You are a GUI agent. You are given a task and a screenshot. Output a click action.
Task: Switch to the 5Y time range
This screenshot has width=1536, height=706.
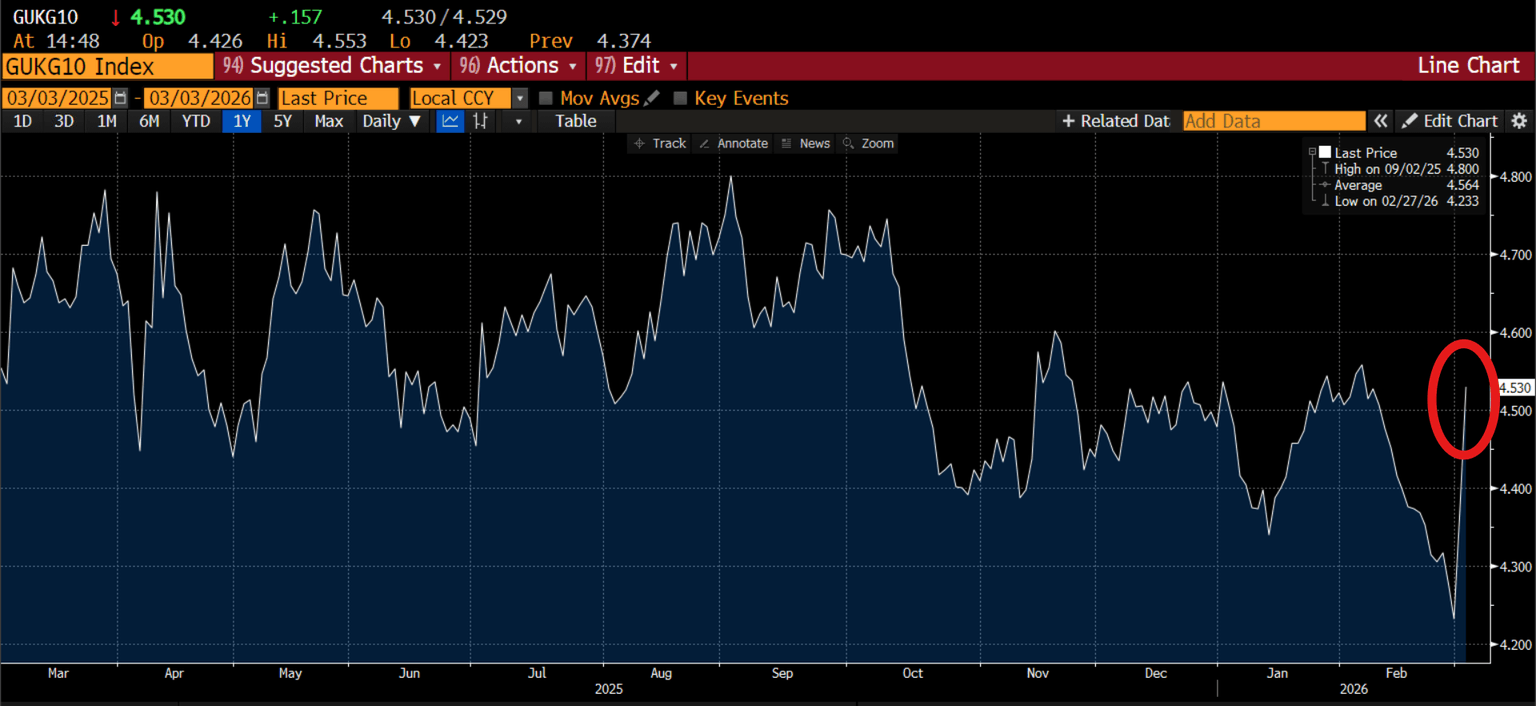click(x=284, y=121)
